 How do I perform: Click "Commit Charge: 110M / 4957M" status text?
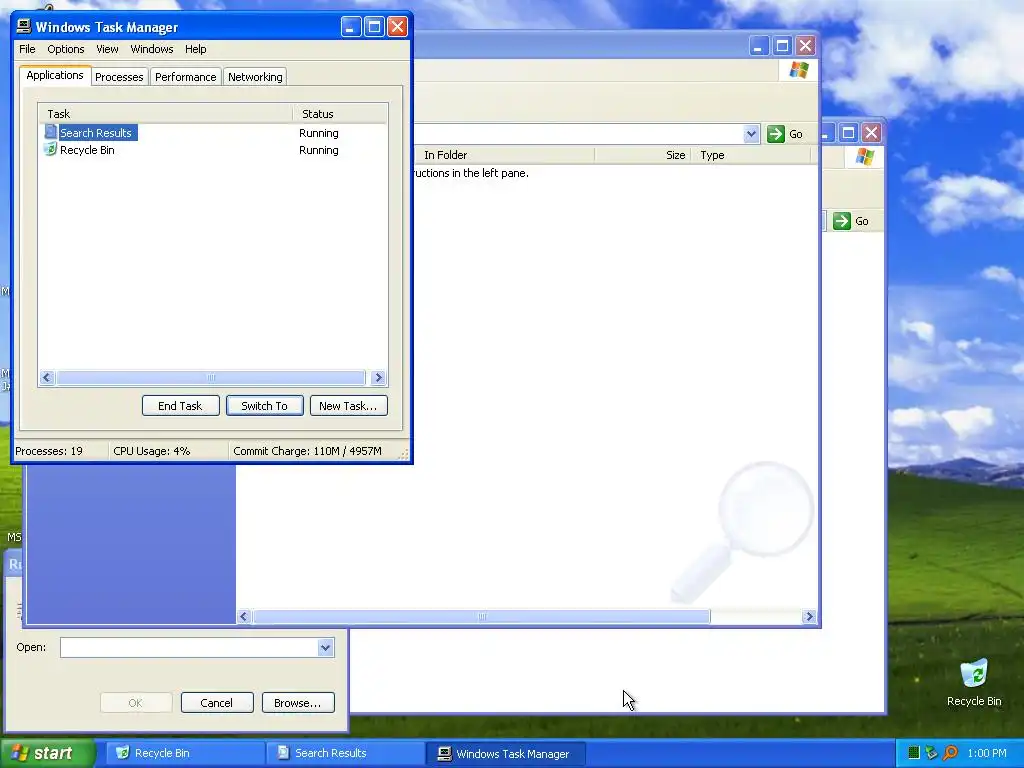click(308, 451)
